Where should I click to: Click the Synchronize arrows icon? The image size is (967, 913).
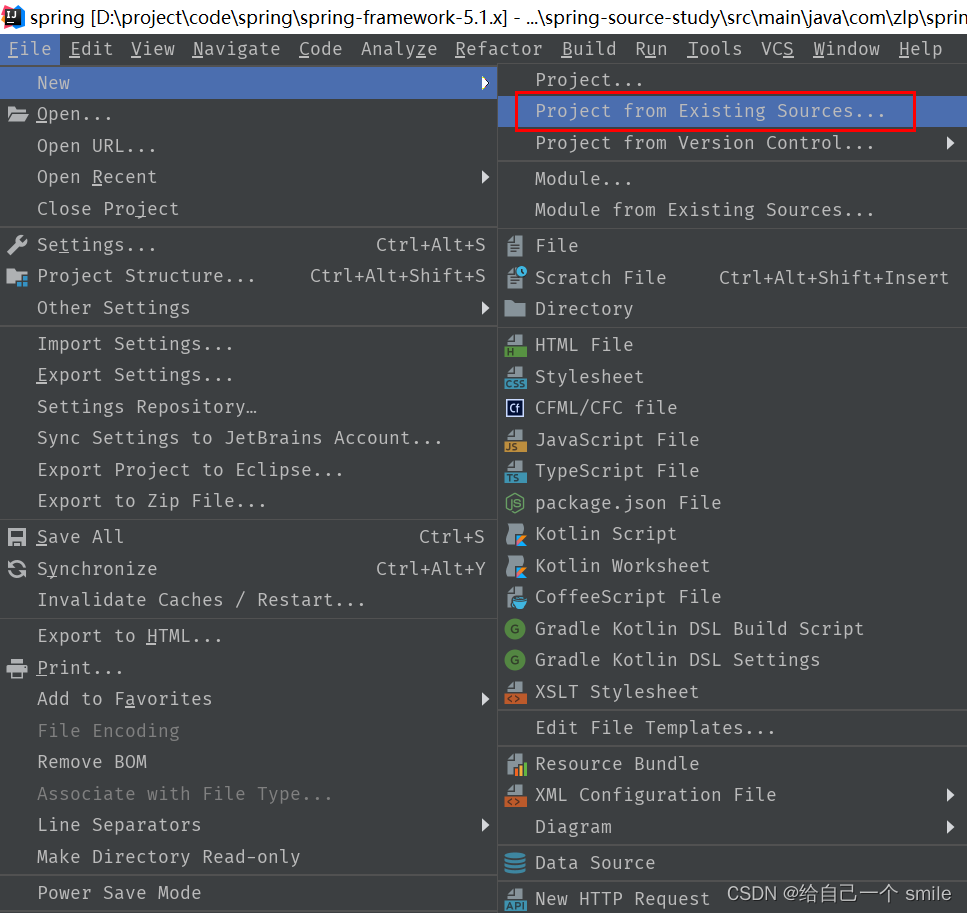tap(17, 569)
